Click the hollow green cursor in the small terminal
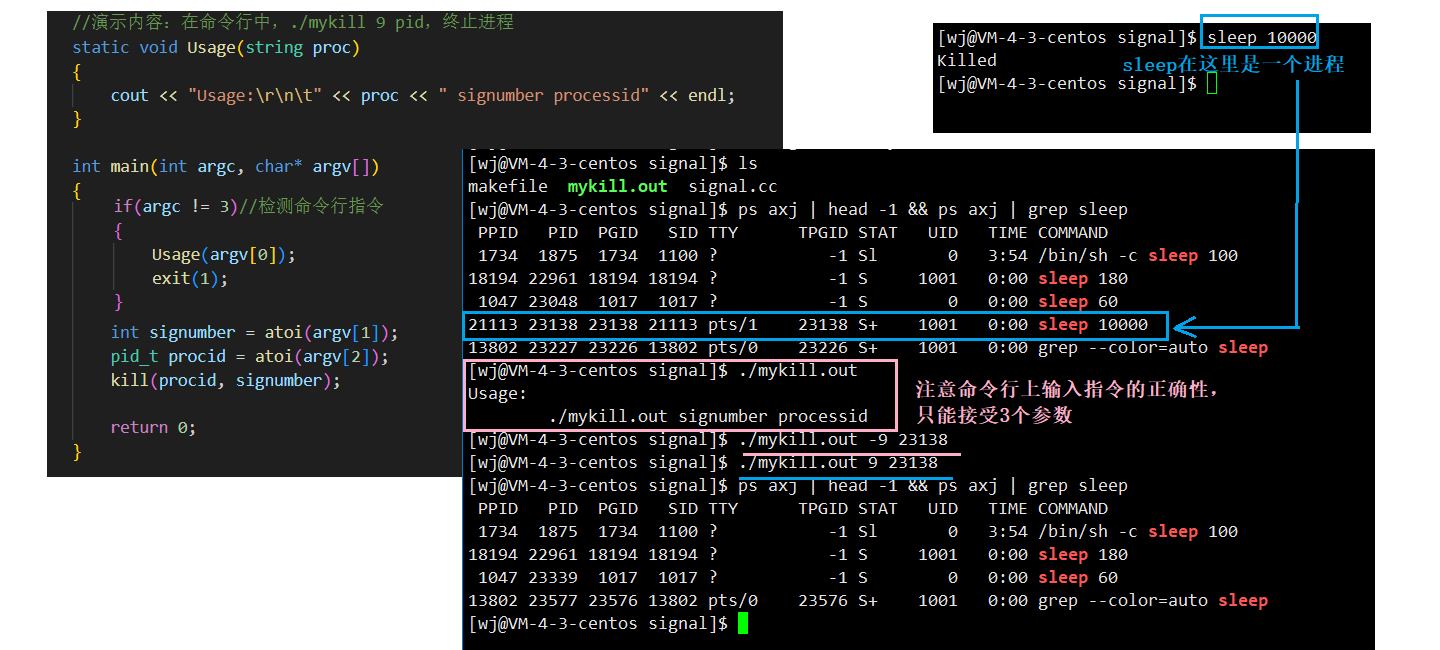The width and height of the screenshot is (1440, 650). pyautogui.click(x=1212, y=84)
